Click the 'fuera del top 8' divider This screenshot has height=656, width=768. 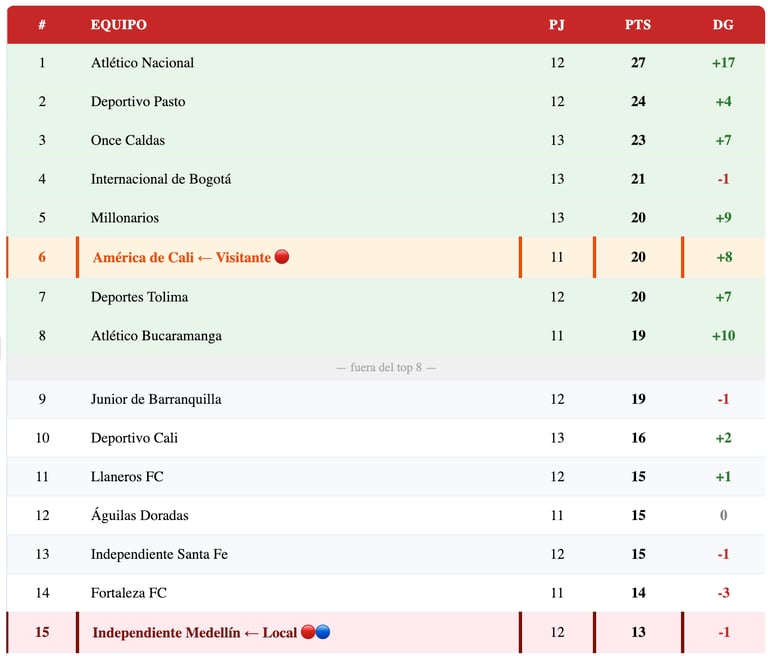(x=386, y=367)
